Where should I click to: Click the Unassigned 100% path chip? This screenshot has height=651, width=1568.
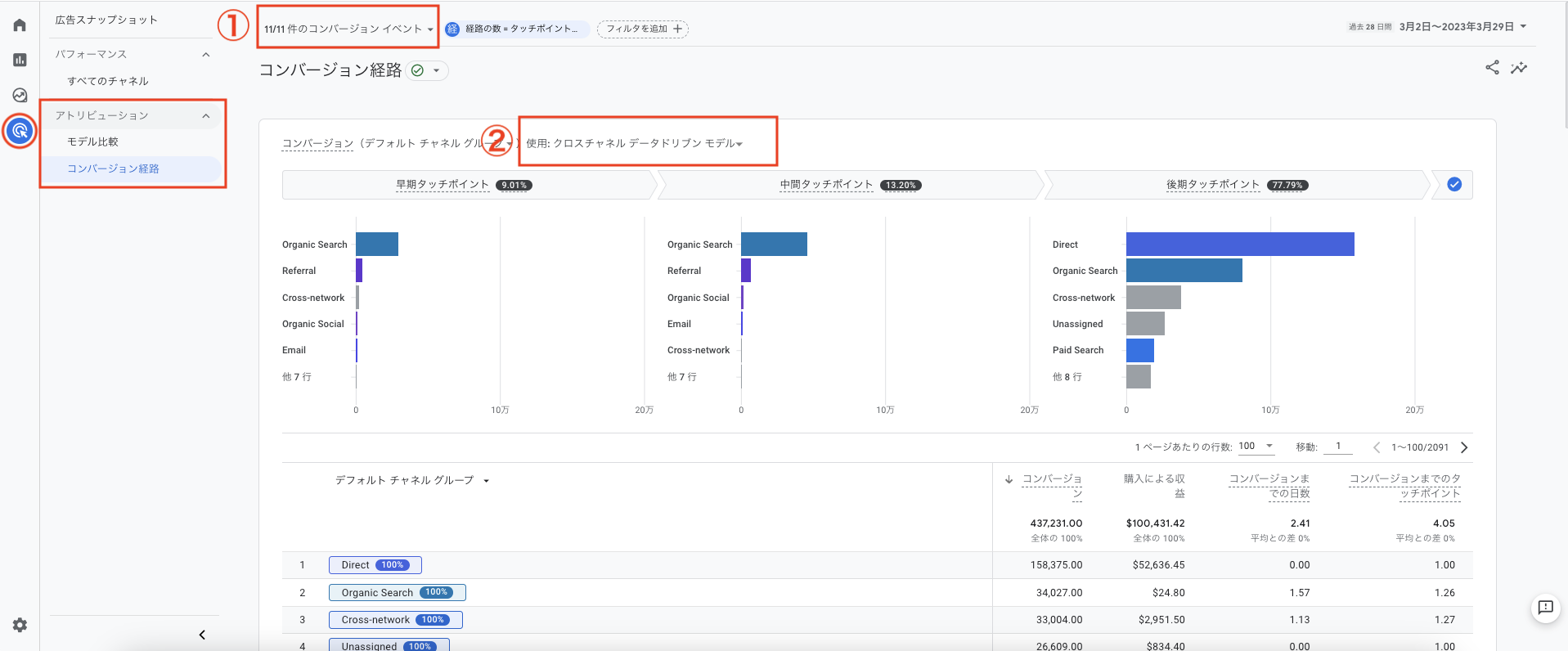(x=389, y=645)
